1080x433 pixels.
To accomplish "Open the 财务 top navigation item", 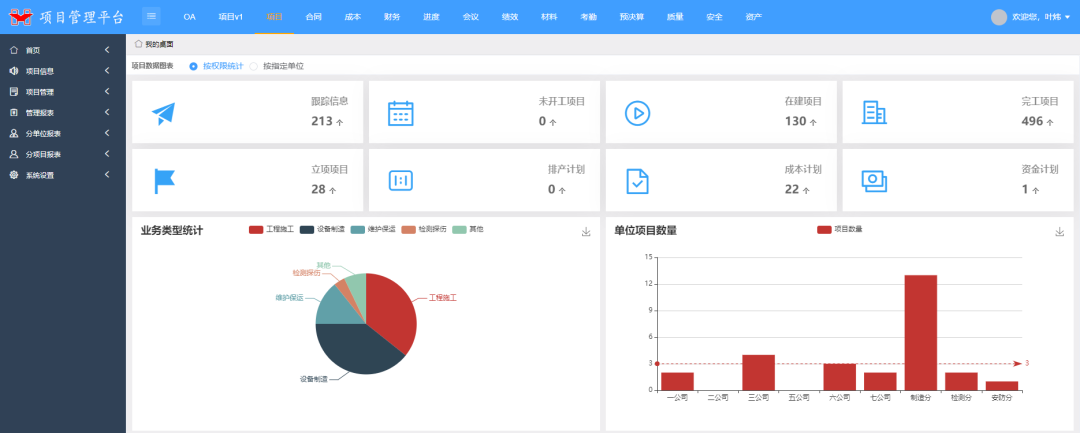I will tap(392, 17).
